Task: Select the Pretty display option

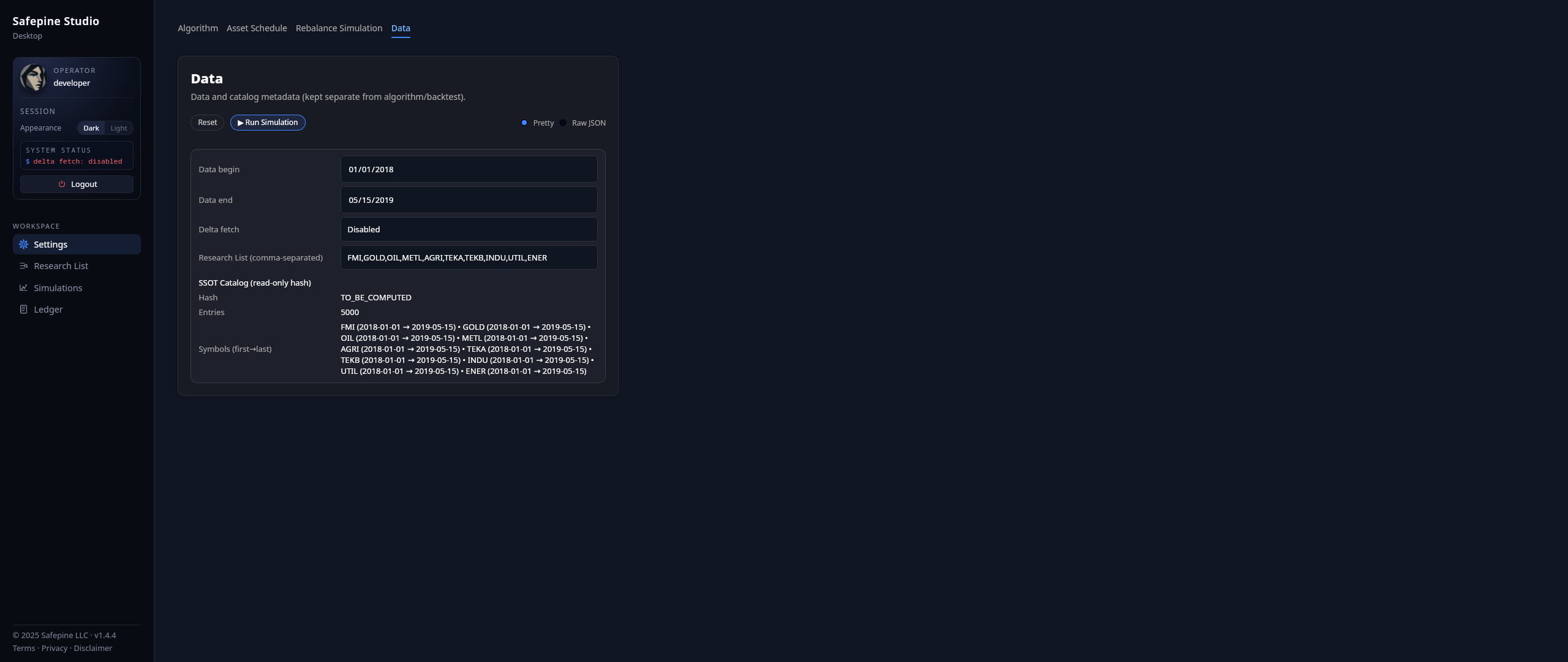Action: click(524, 123)
